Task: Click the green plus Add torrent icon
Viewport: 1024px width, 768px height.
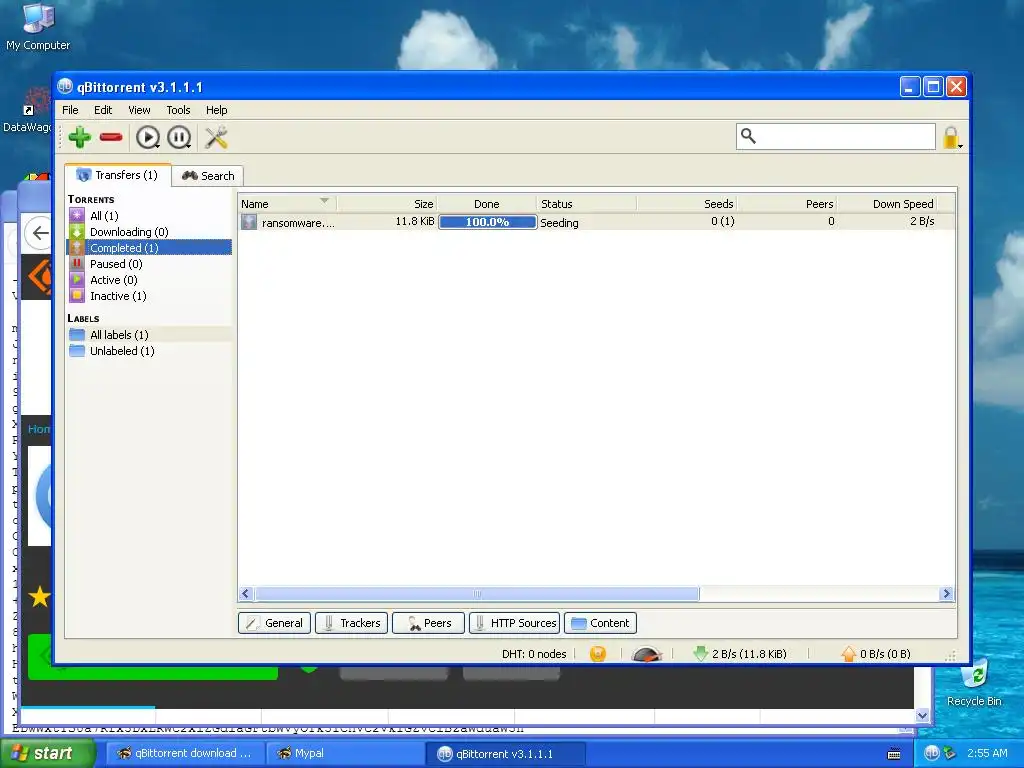Action: click(x=80, y=137)
